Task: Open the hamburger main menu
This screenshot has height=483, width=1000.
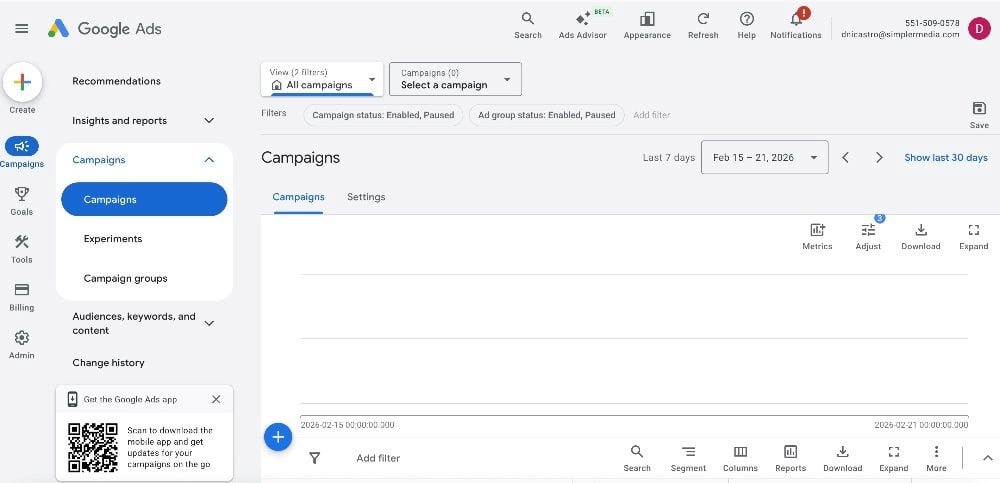Action: [22, 28]
